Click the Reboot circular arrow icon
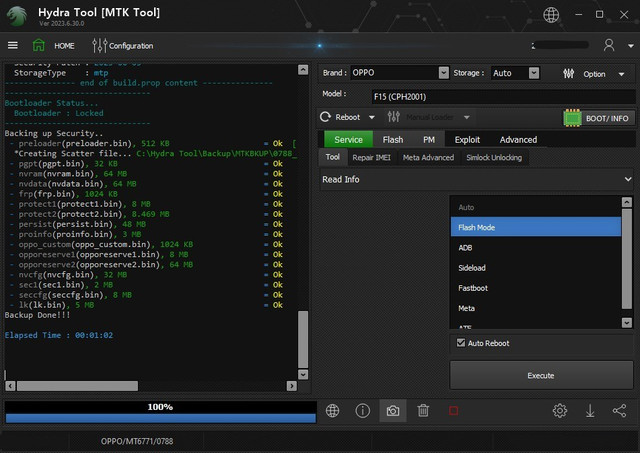This screenshot has width=640, height=453. pos(325,117)
